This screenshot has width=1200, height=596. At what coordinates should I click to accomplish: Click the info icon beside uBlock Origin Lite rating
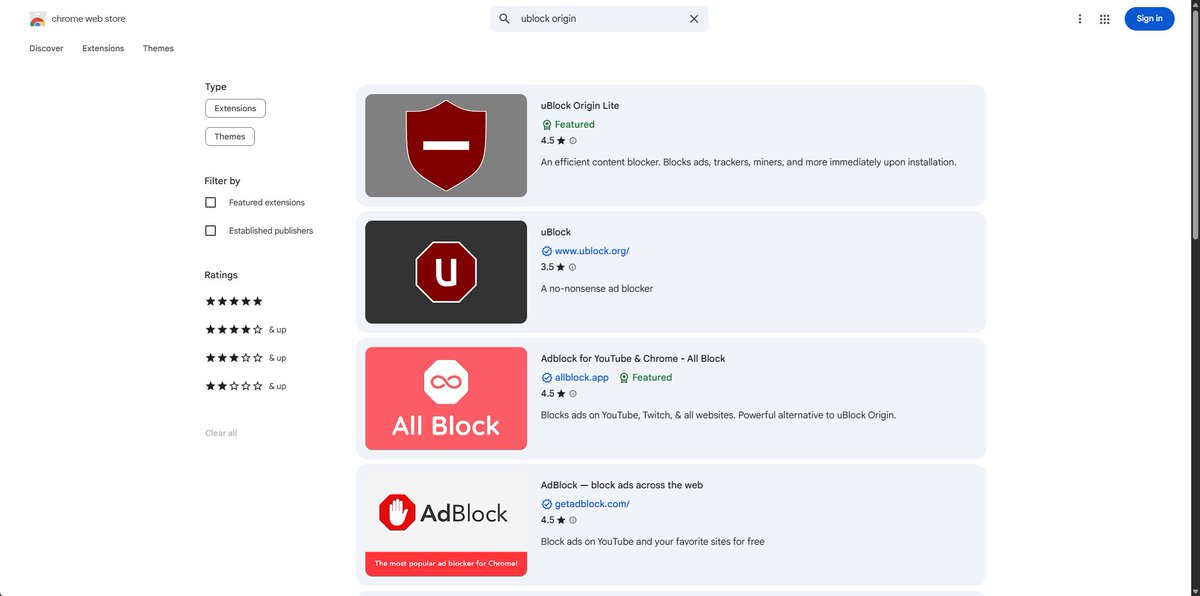click(573, 141)
